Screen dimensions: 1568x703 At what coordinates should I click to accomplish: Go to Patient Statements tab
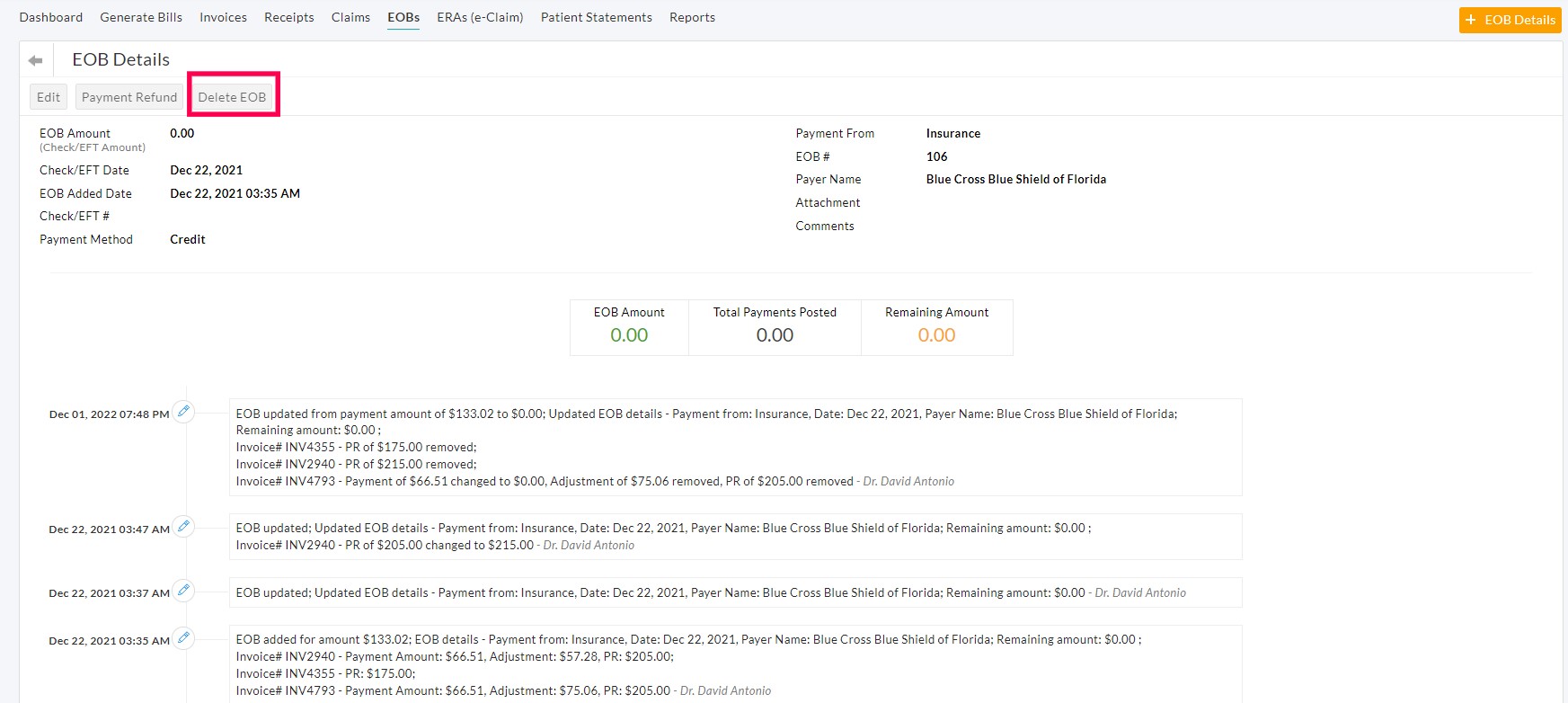[597, 17]
